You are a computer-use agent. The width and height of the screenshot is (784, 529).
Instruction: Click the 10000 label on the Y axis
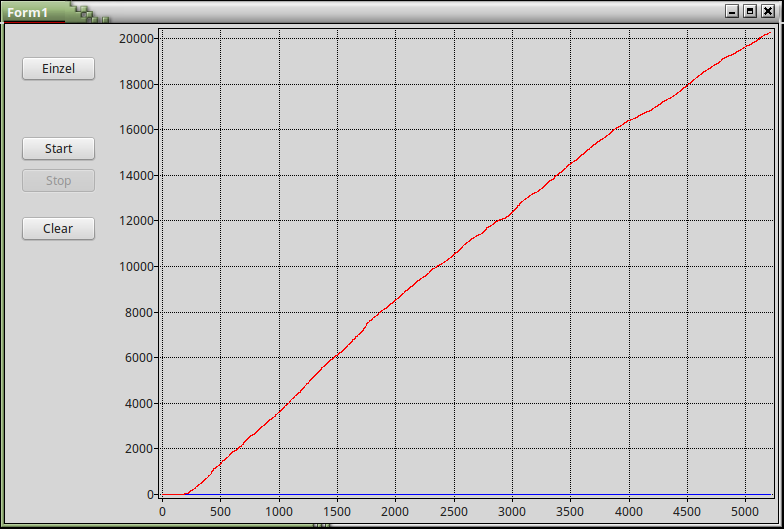coord(135,267)
